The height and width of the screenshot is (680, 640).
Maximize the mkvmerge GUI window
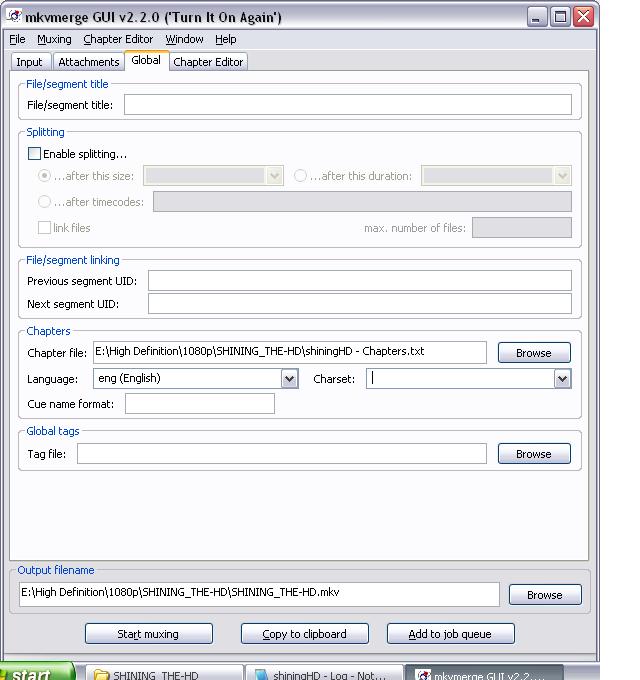tap(560, 17)
